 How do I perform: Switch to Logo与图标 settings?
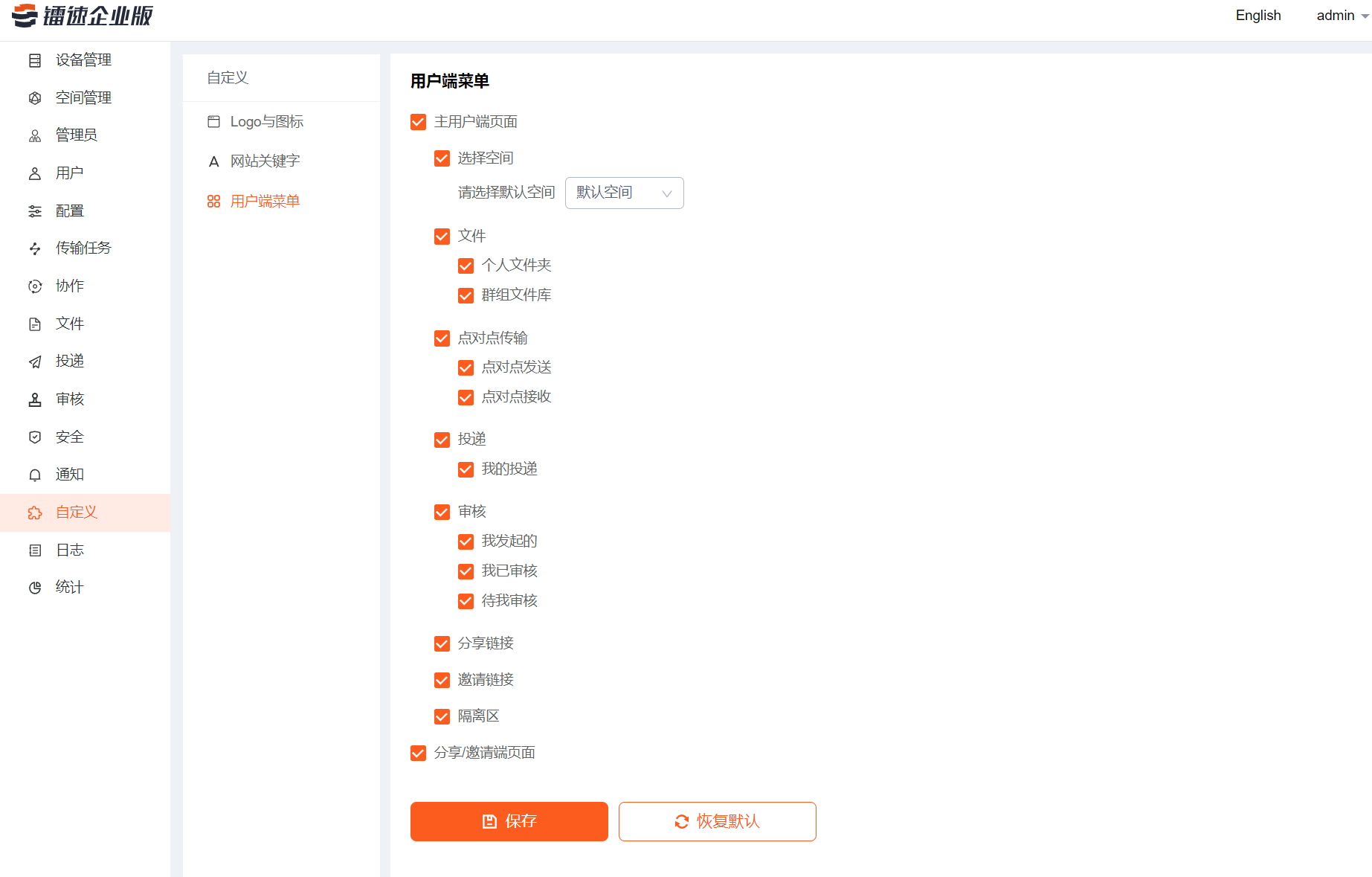click(281, 121)
